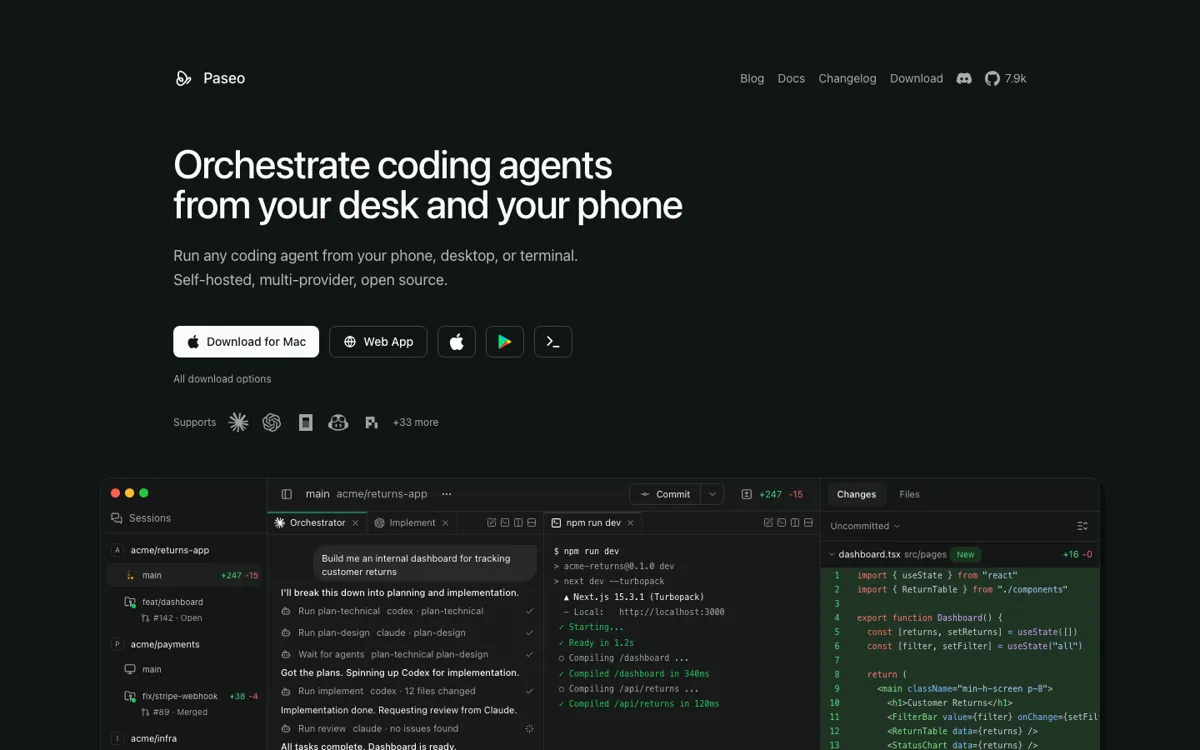The image size is (1200, 750).
Task: Open the Blog link
Action: point(752,78)
